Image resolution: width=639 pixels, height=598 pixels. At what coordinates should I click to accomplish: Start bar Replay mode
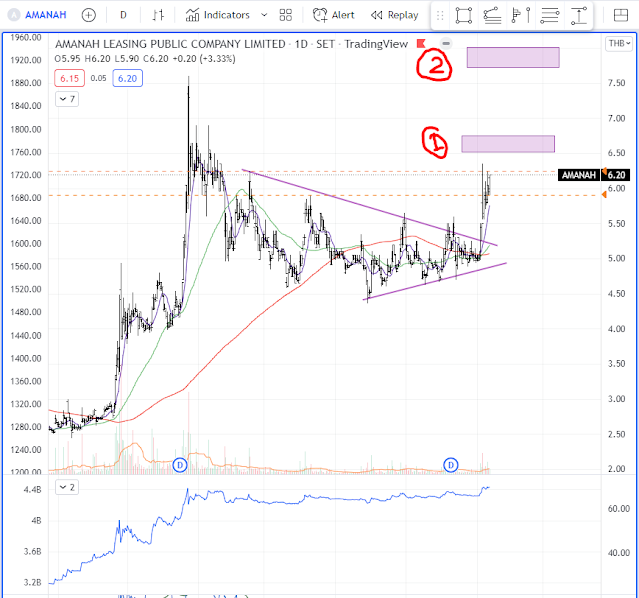click(x=394, y=15)
